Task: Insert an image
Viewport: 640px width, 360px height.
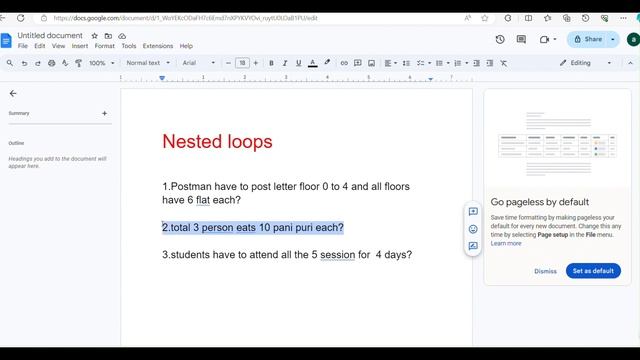Action: [371, 63]
